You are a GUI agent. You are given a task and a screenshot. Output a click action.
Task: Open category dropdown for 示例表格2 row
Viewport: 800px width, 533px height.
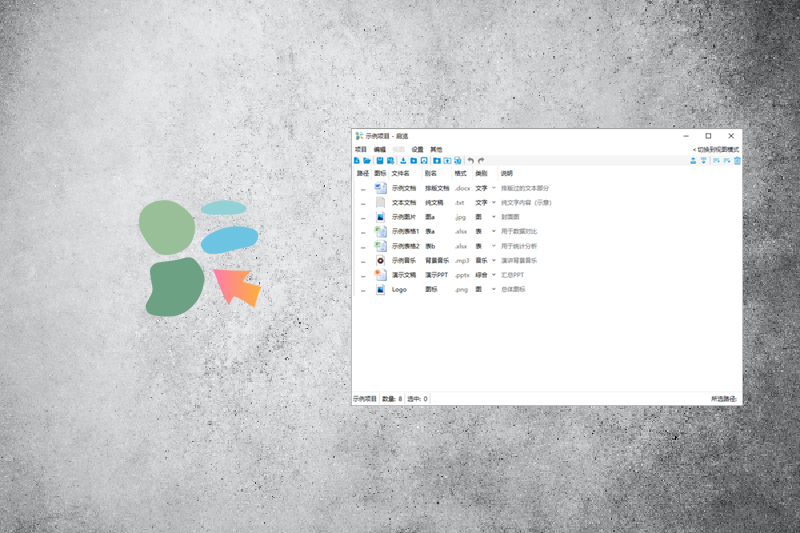coord(494,246)
